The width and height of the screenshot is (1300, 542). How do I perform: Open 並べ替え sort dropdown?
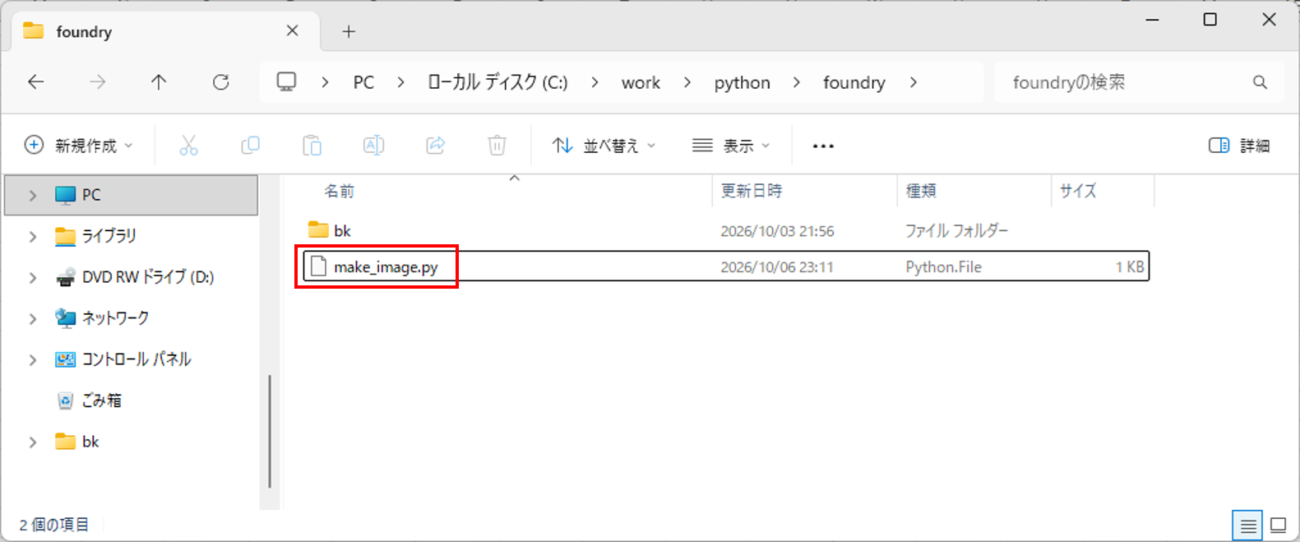coord(604,146)
